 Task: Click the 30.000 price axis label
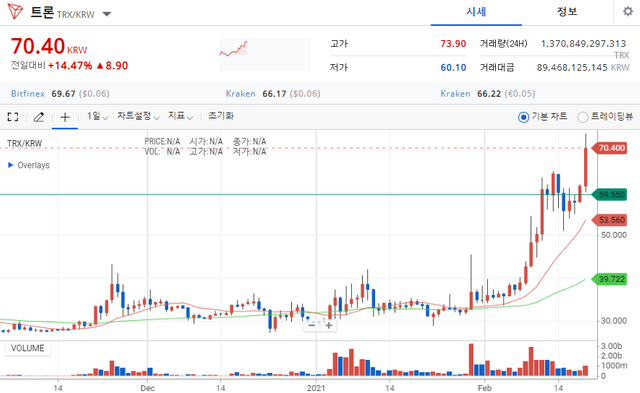613,321
